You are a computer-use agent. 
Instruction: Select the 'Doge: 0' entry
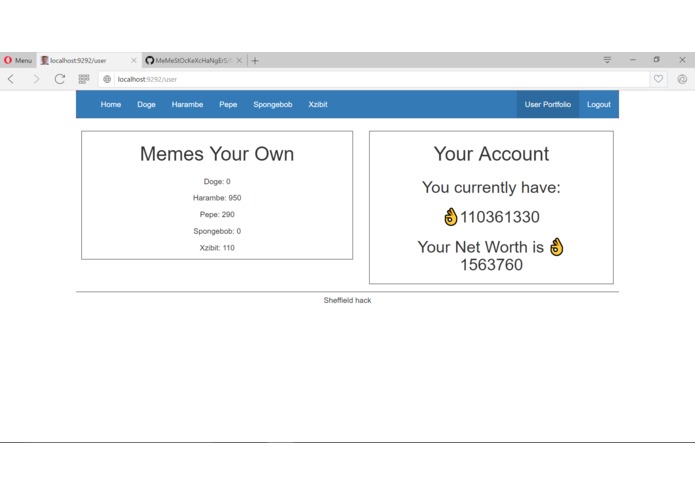pyautogui.click(x=217, y=182)
